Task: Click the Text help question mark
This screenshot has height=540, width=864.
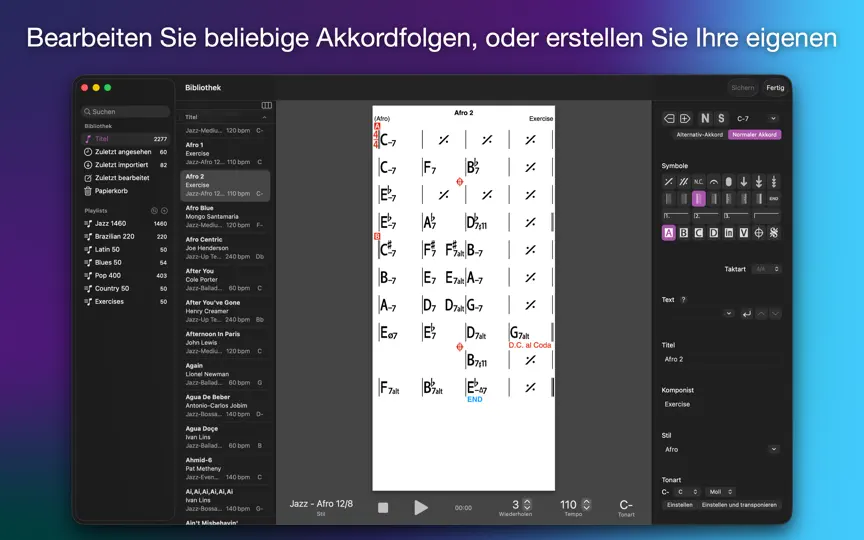Action: (x=683, y=300)
